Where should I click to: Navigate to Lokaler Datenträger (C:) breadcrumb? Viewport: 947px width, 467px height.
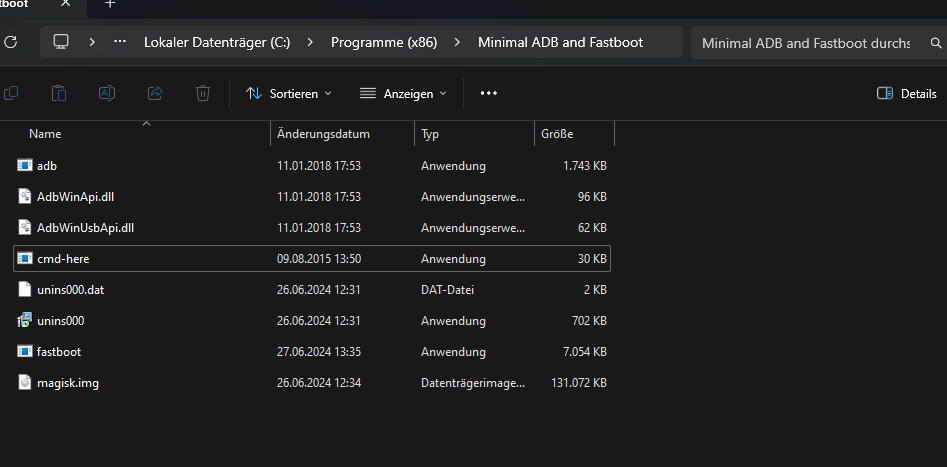click(217, 43)
